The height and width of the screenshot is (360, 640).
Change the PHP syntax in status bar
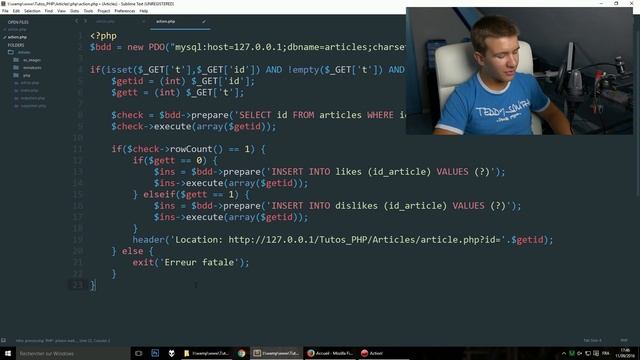[624, 340]
